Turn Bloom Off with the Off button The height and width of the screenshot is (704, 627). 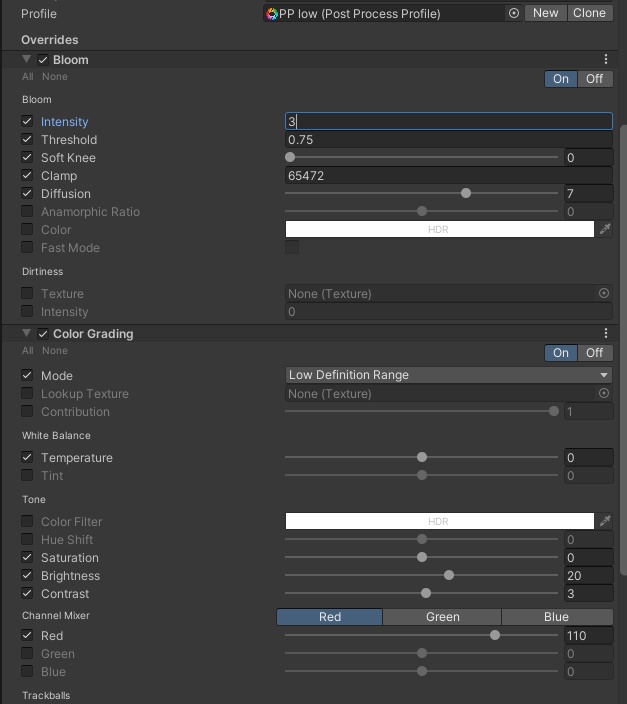click(x=595, y=79)
